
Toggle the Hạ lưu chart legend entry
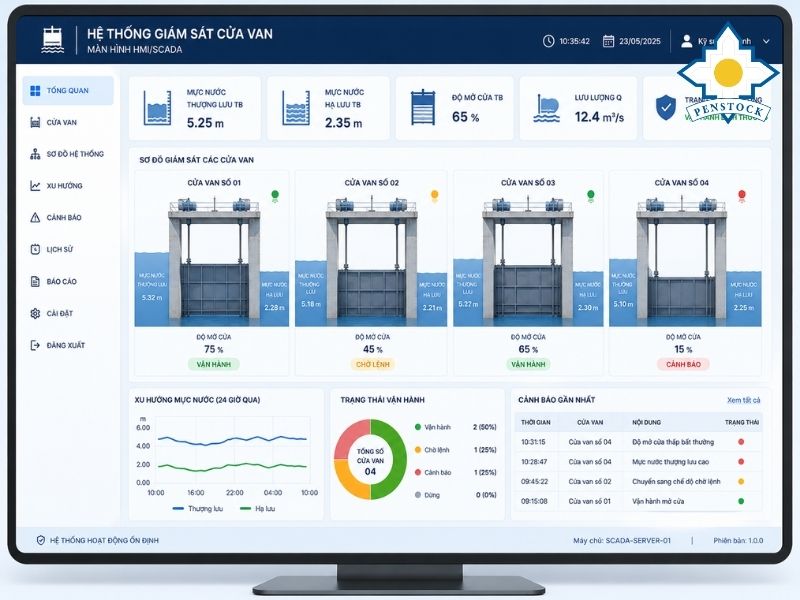tap(258, 509)
